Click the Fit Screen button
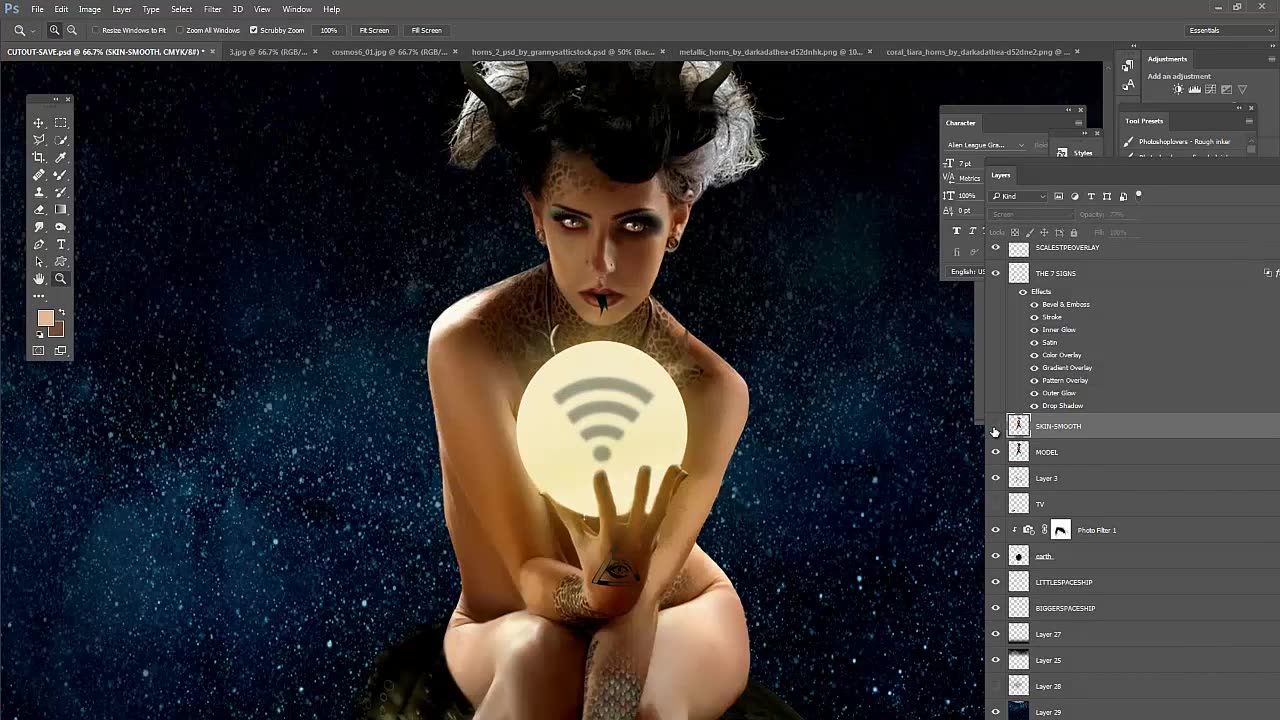 click(374, 30)
